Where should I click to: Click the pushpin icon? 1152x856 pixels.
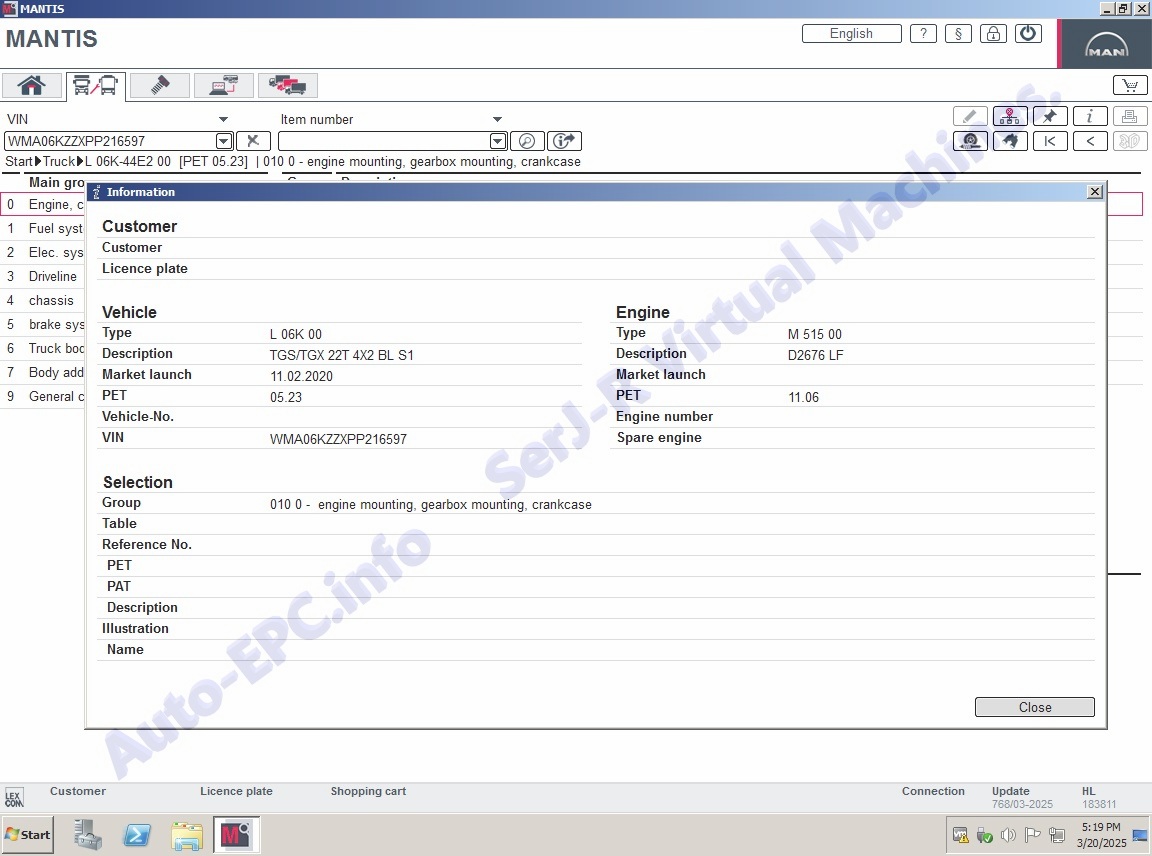[x=1050, y=116]
